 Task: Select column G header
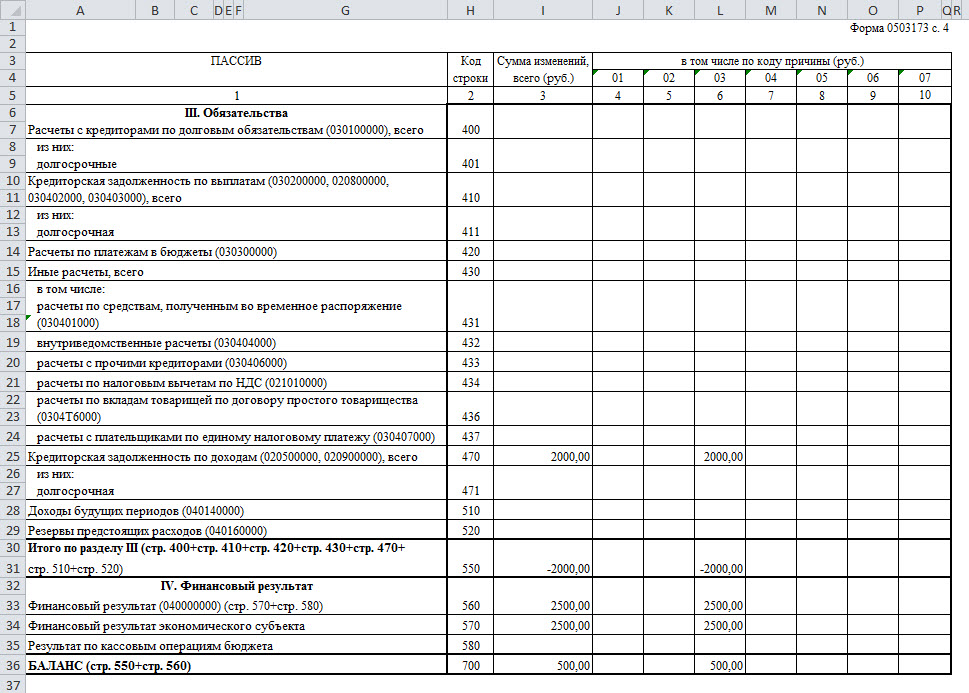point(344,10)
